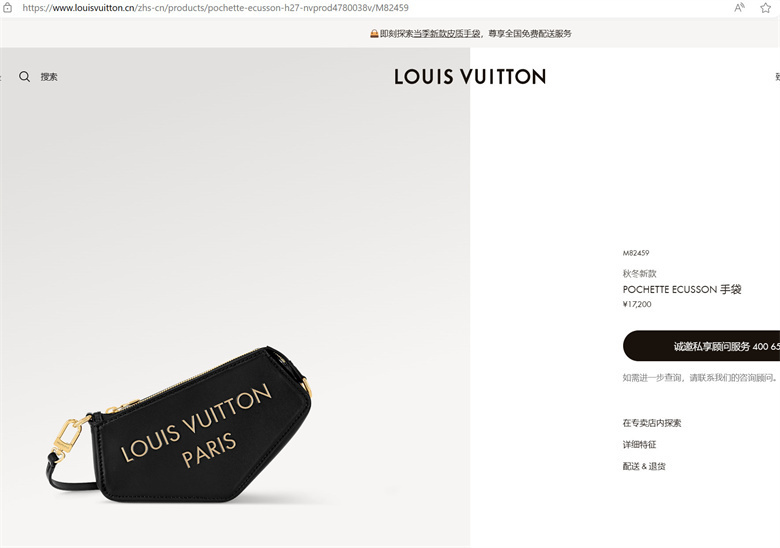
Task: Click the favorites star icon
Action: pyautogui.click(x=765, y=7)
